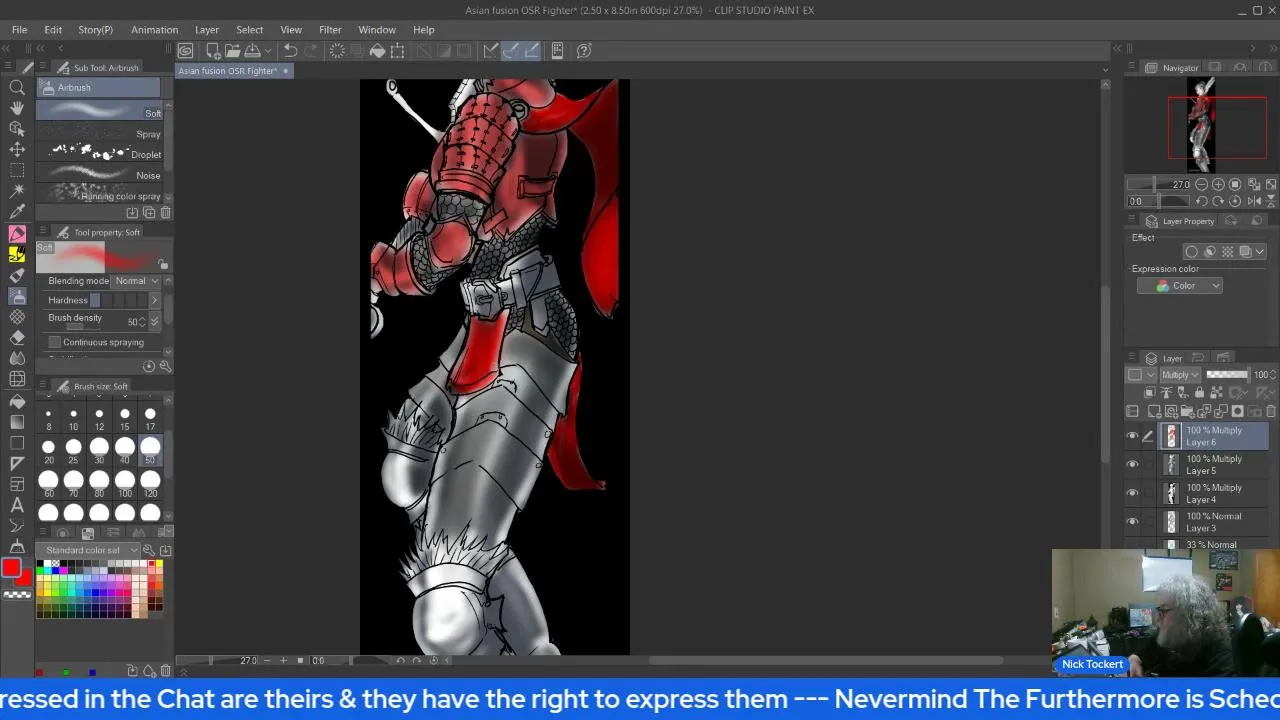Open the Animation menu

coord(154,30)
